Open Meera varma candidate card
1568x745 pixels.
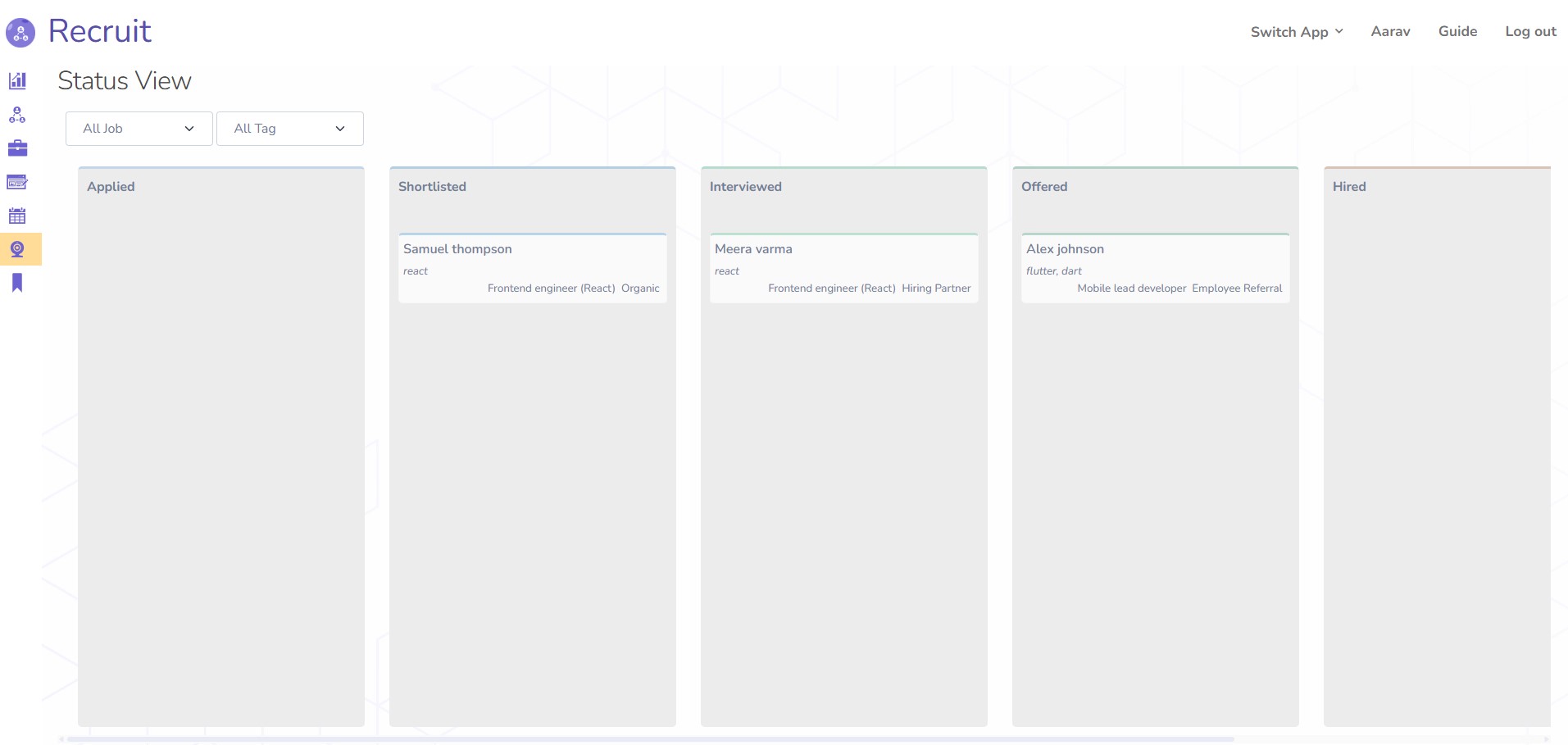click(x=844, y=268)
